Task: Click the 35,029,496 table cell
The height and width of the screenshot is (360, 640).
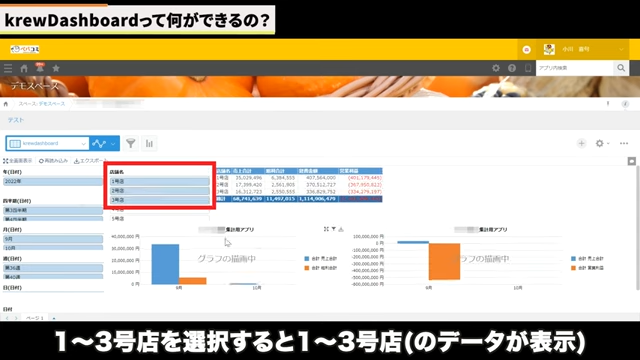Action: click(249, 178)
